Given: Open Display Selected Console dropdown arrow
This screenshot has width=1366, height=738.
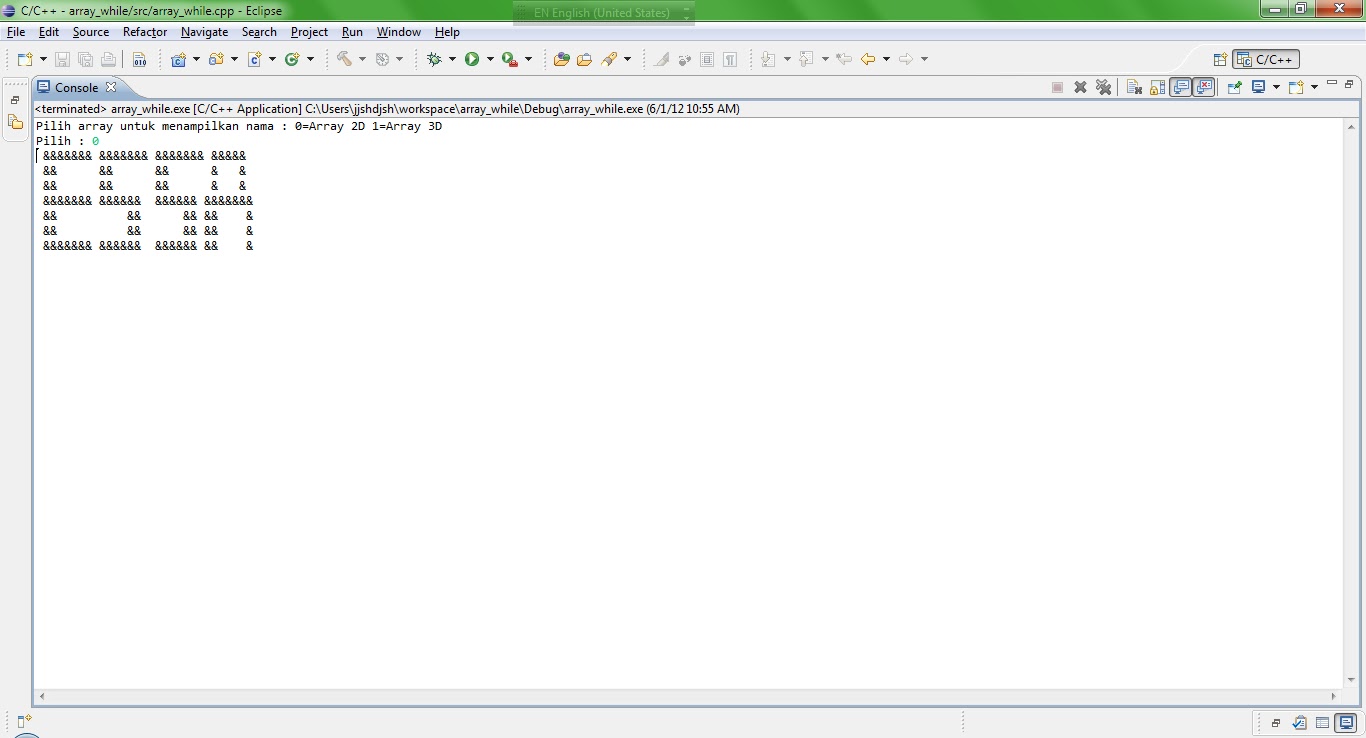Looking at the screenshot, I should pos(1276,87).
